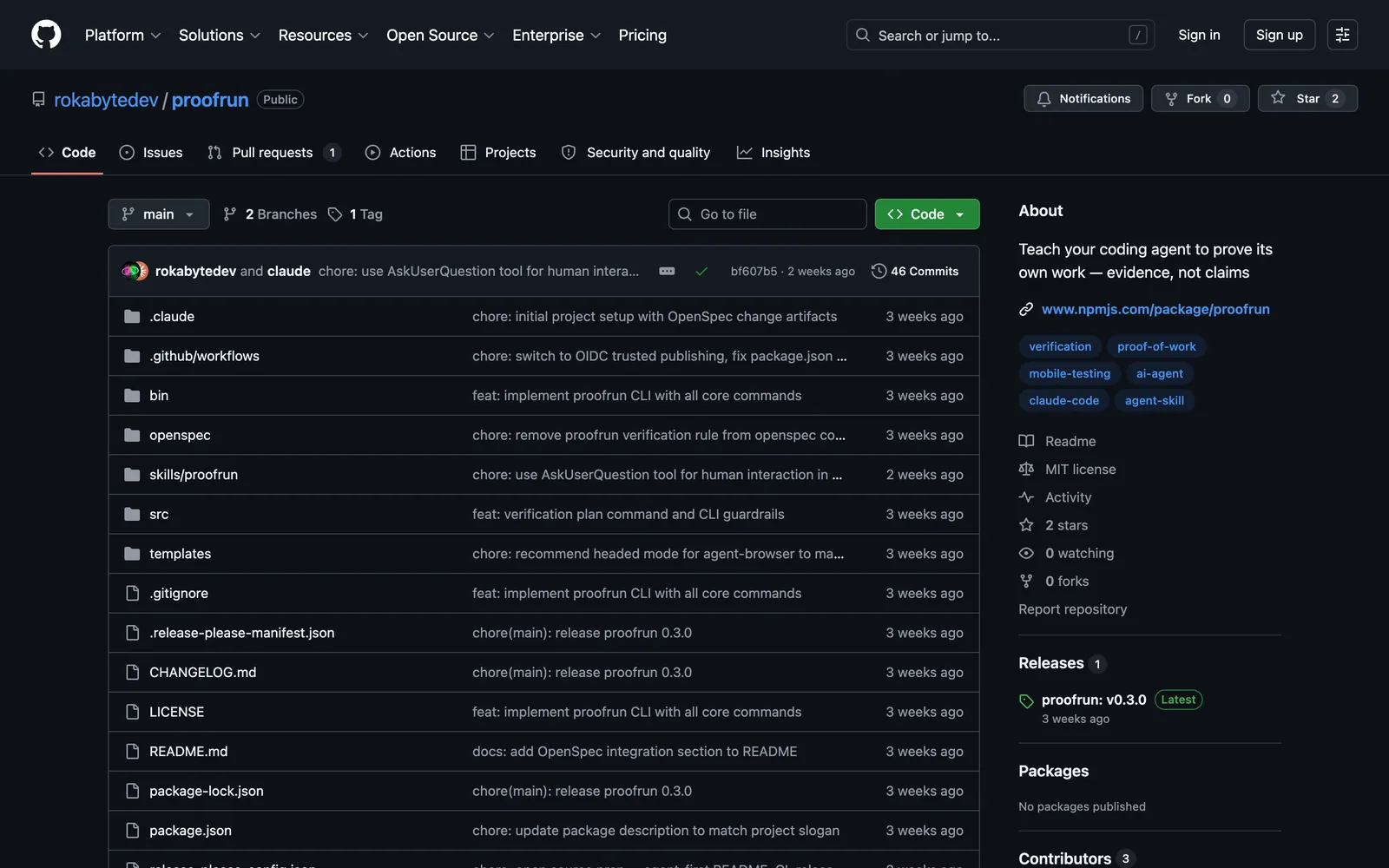The height and width of the screenshot is (868, 1389).
Task: Click the fork icon beside 0 forks
Action: point(1026,581)
